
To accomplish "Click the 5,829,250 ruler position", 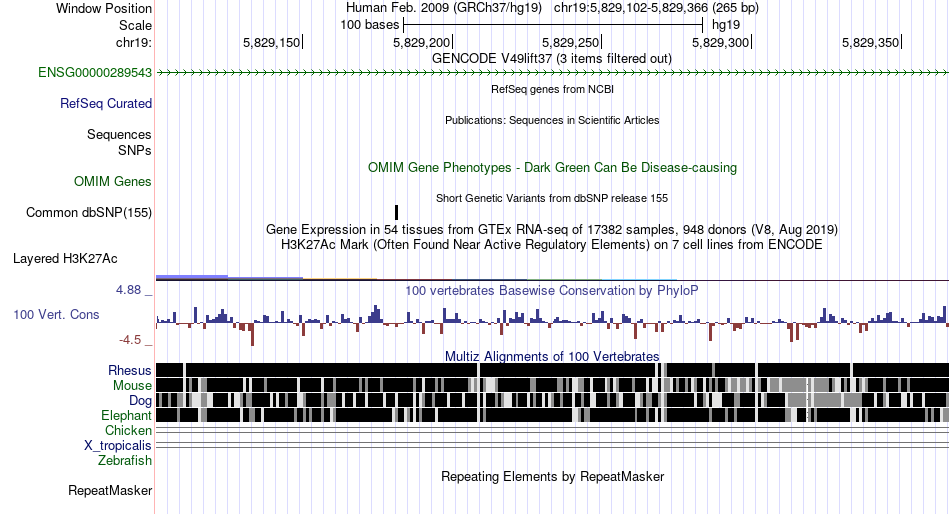I will (x=571, y=42).
